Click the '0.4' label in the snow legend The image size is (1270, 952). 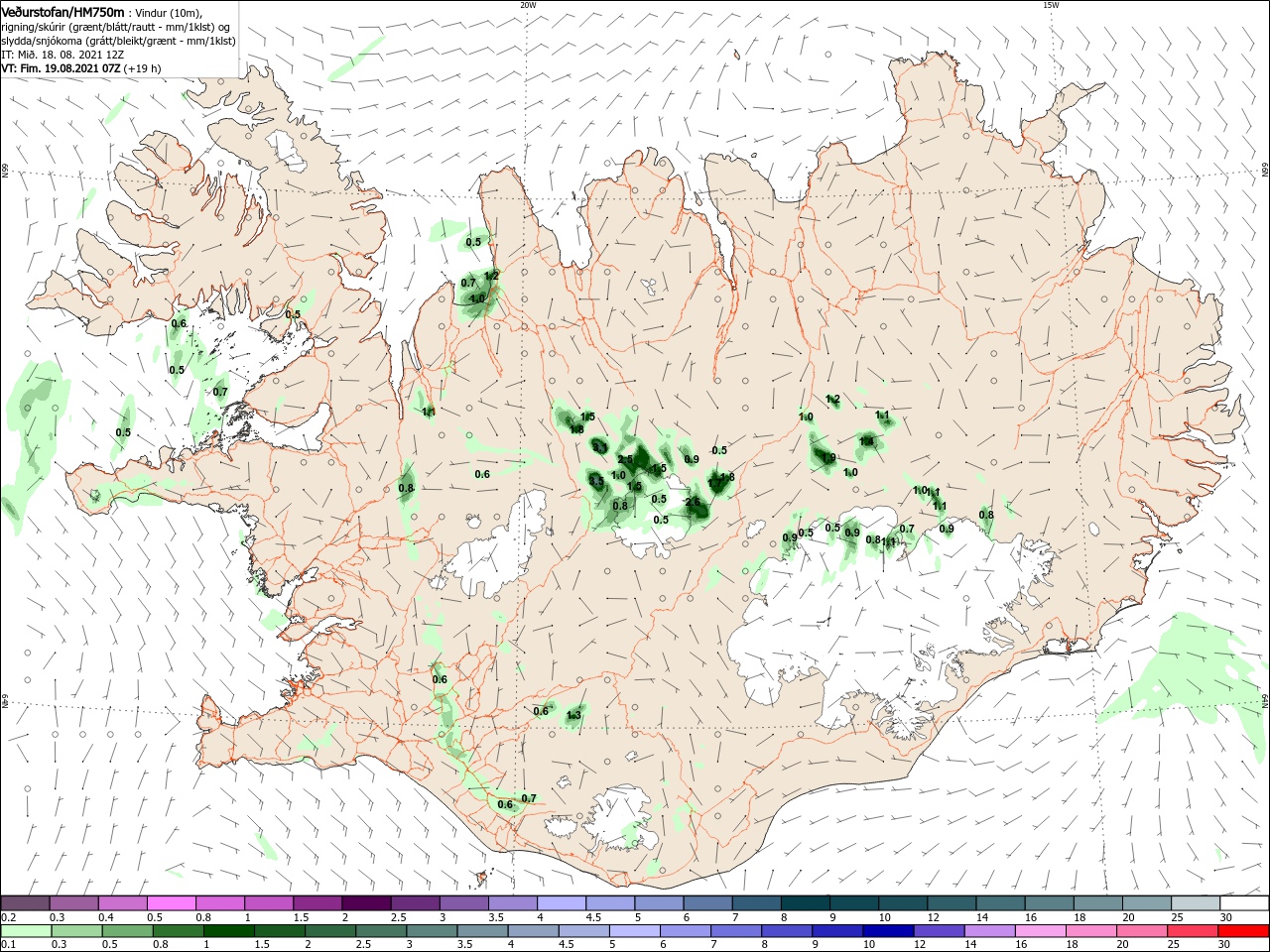105,917
